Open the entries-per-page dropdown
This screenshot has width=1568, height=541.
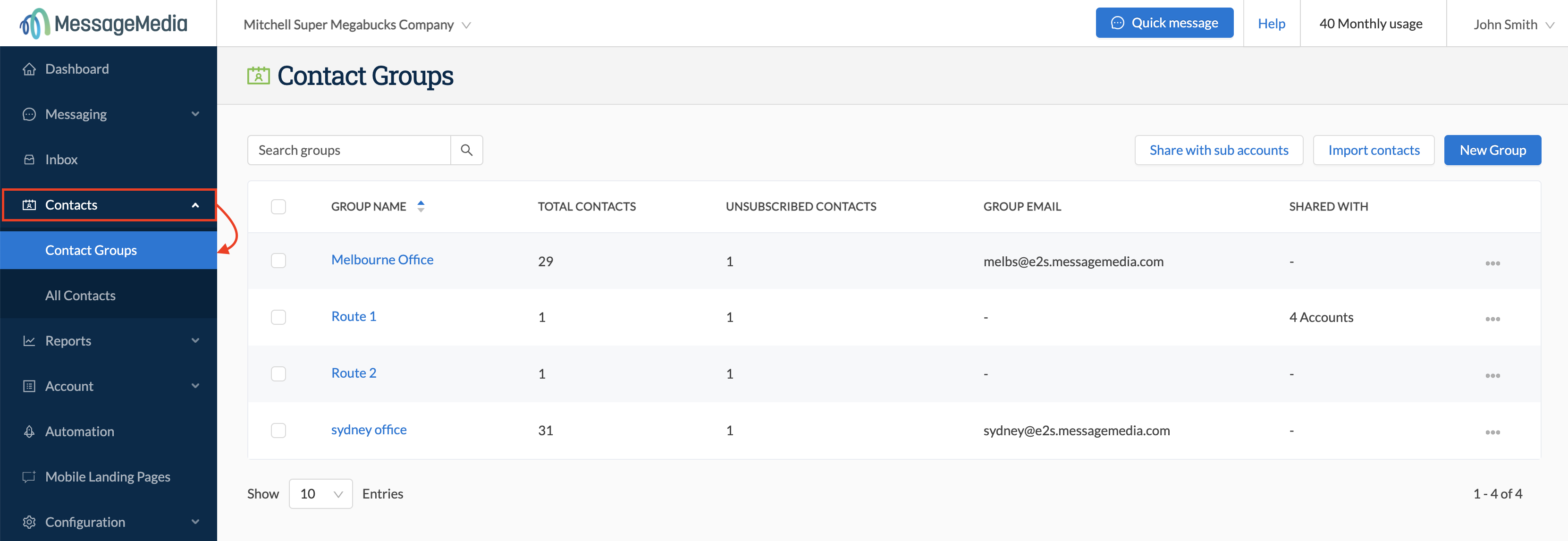coord(320,493)
